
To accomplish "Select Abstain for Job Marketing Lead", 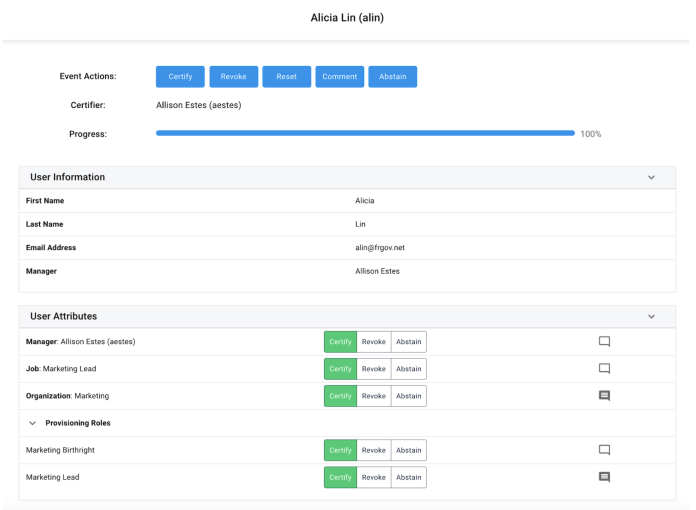I will (x=408, y=368).
